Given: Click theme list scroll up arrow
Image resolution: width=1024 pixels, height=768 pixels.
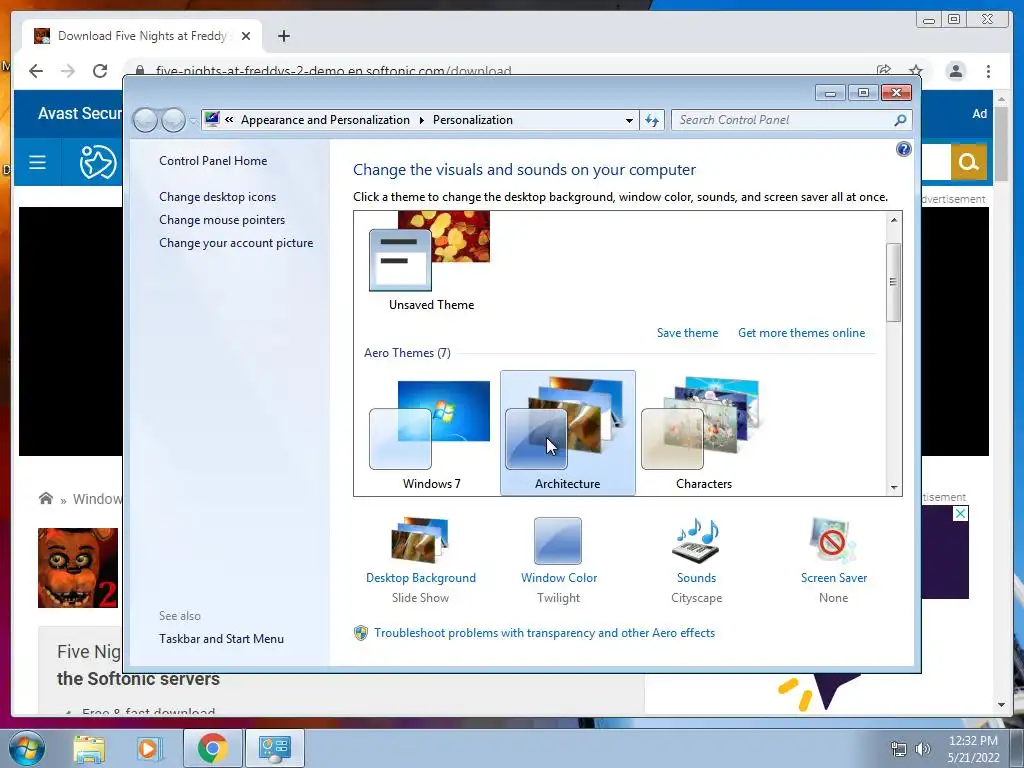Looking at the screenshot, I should coord(894,220).
